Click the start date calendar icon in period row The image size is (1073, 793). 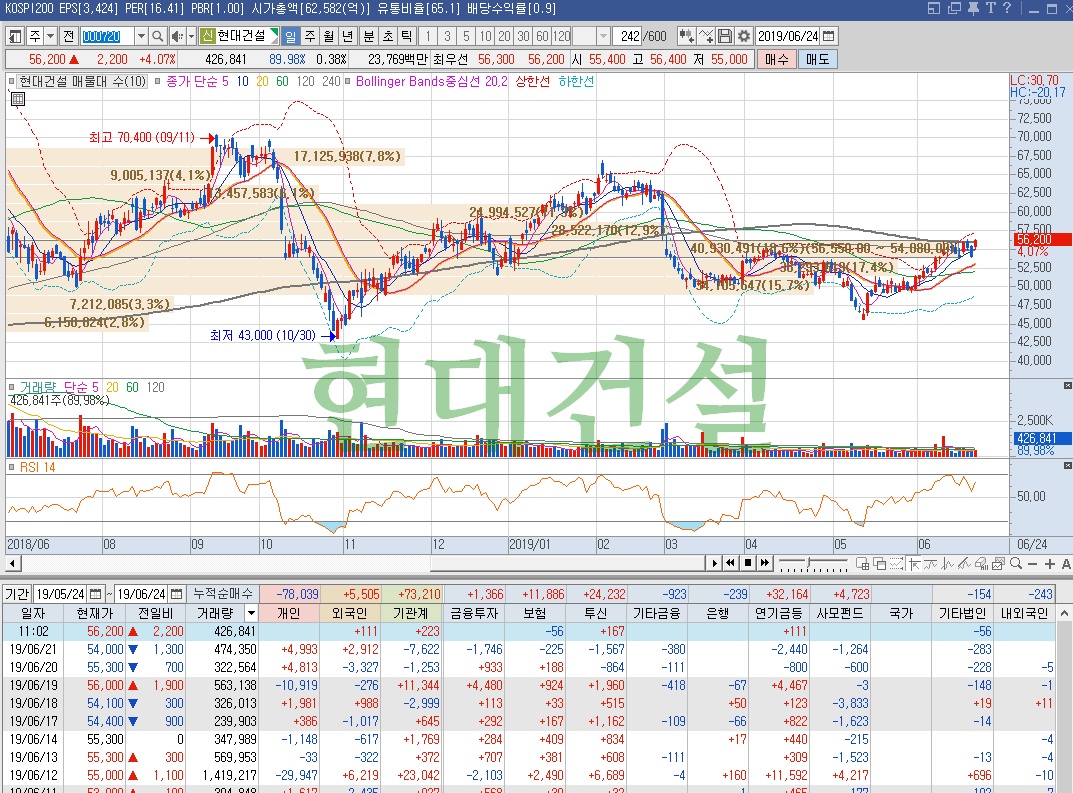click(96, 594)
